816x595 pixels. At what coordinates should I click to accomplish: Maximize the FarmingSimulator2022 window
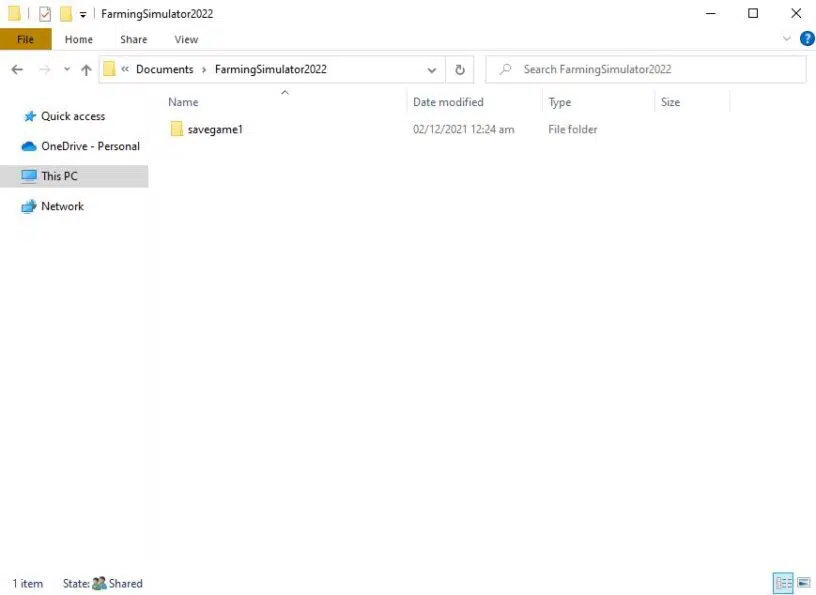click(x=753, y=14)
